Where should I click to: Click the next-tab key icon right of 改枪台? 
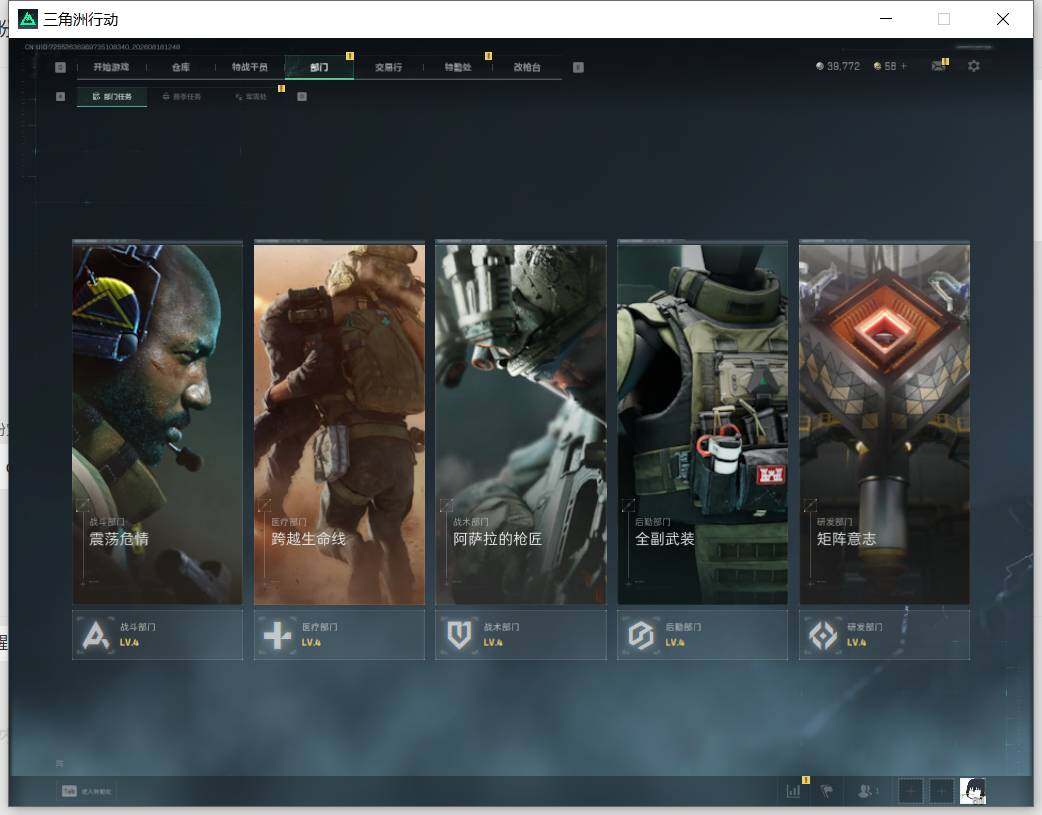pyautogui.click(x=578, y=67)
